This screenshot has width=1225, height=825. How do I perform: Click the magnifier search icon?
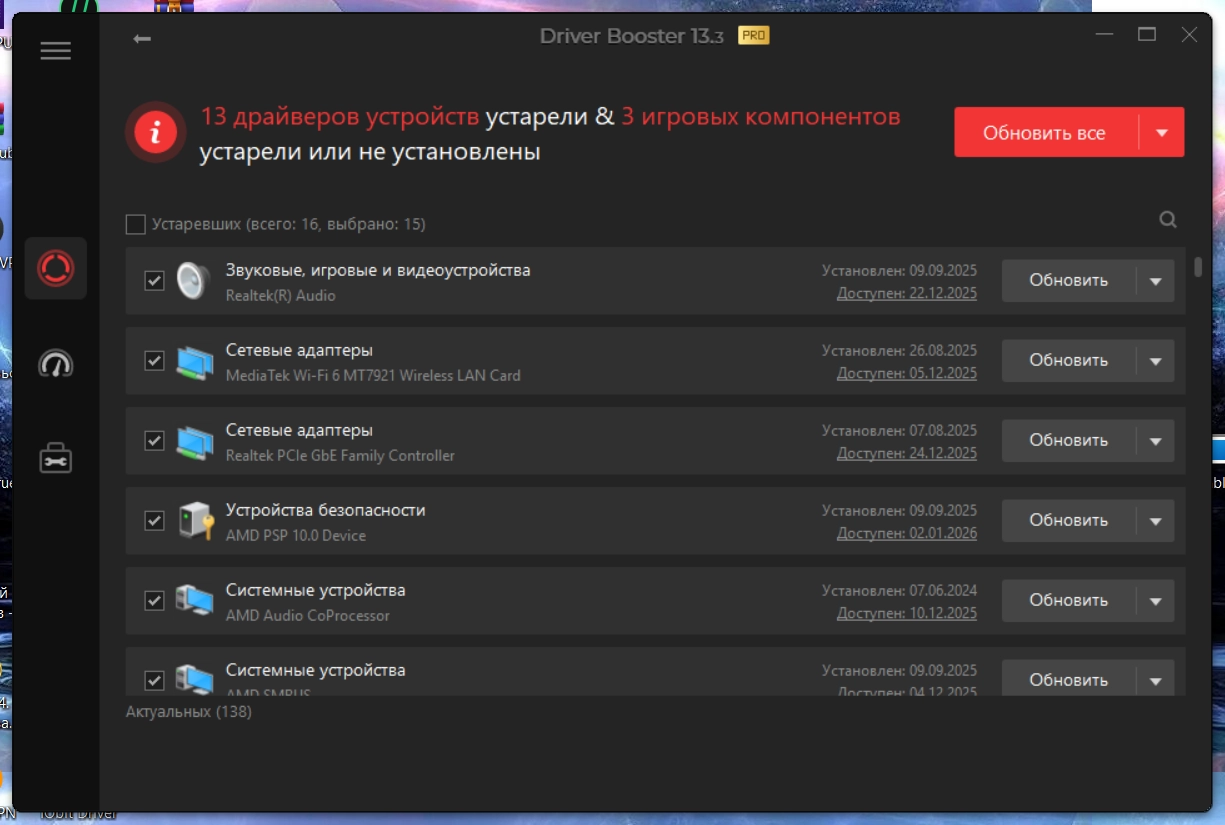pyautogui.click(x=1168, y=220)
